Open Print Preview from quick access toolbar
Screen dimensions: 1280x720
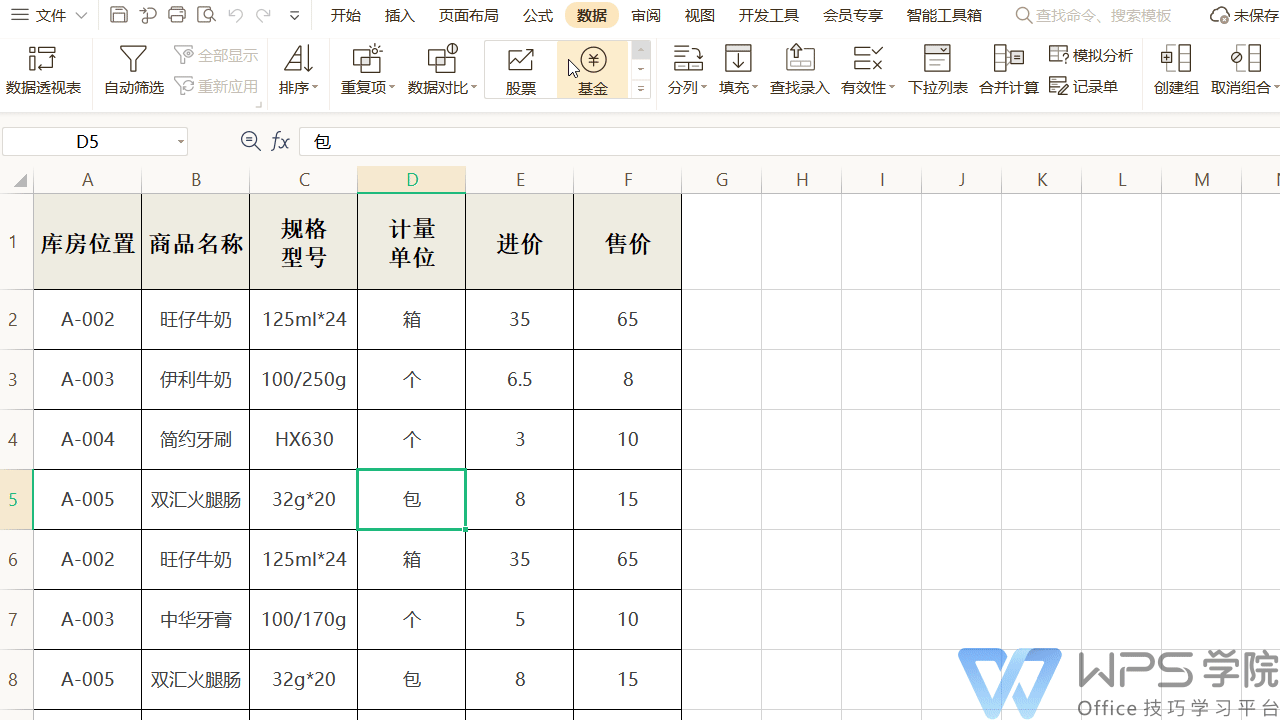(206, 15)
